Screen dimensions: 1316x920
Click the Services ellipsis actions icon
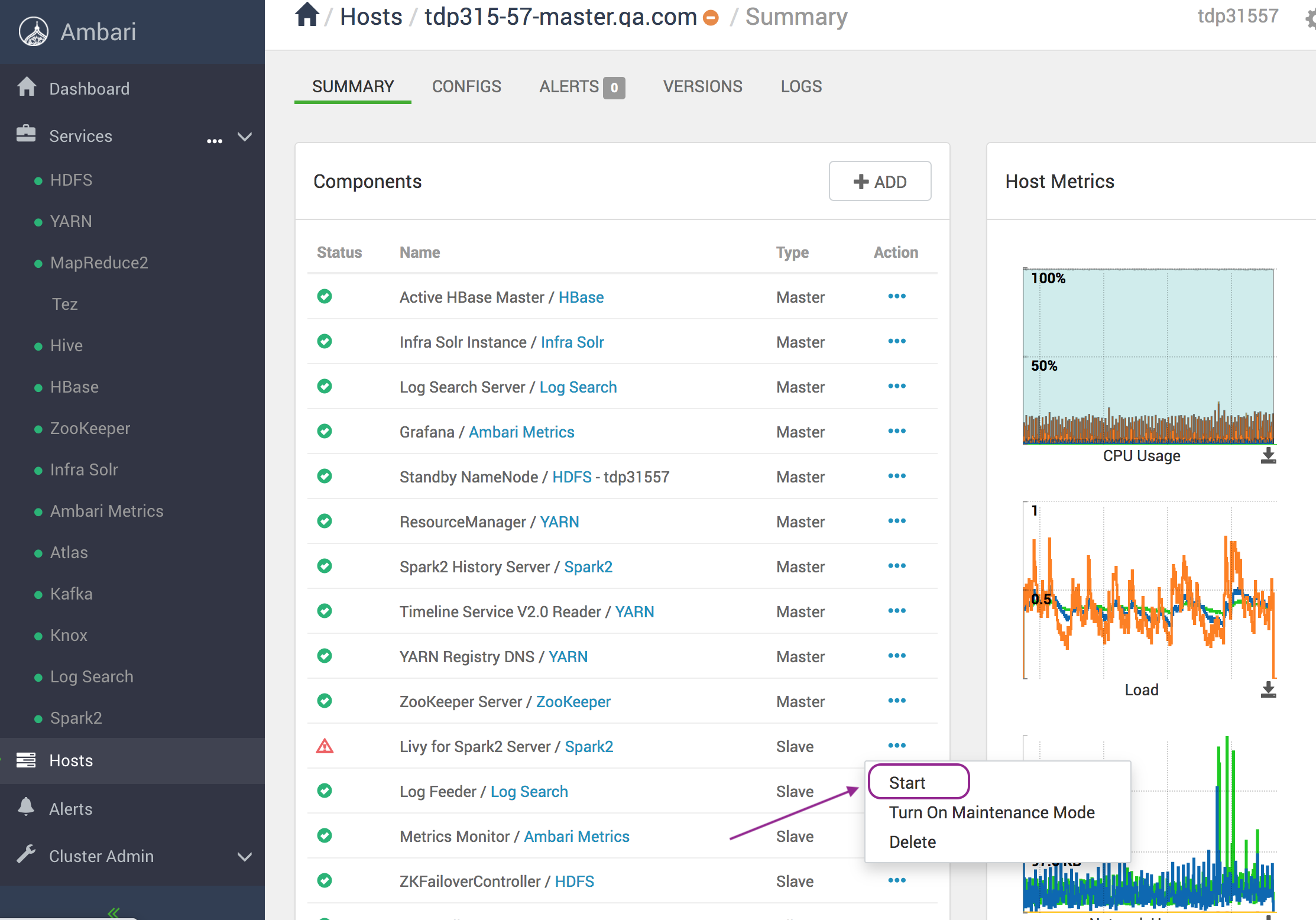coord(214,140)
